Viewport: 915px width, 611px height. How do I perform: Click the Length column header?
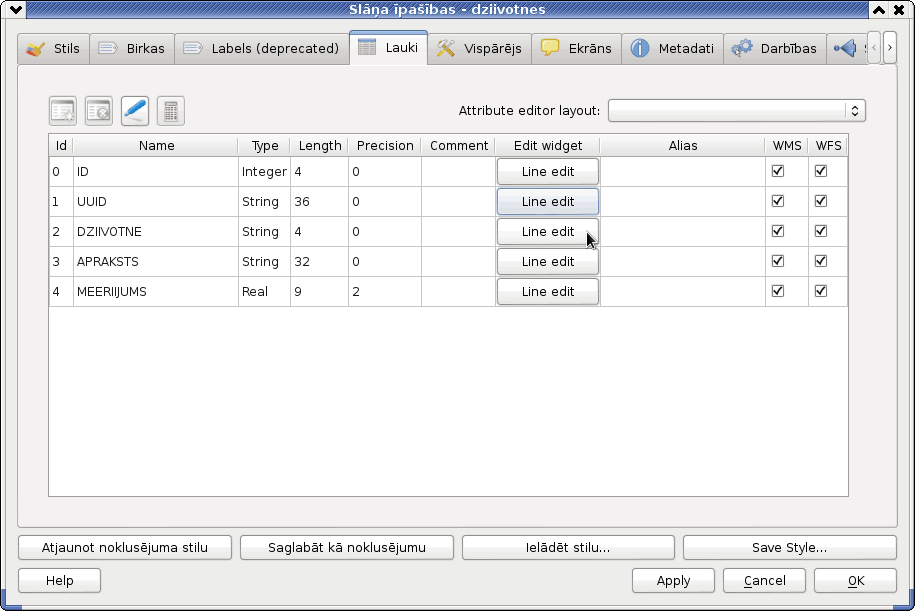pos(320,146)
